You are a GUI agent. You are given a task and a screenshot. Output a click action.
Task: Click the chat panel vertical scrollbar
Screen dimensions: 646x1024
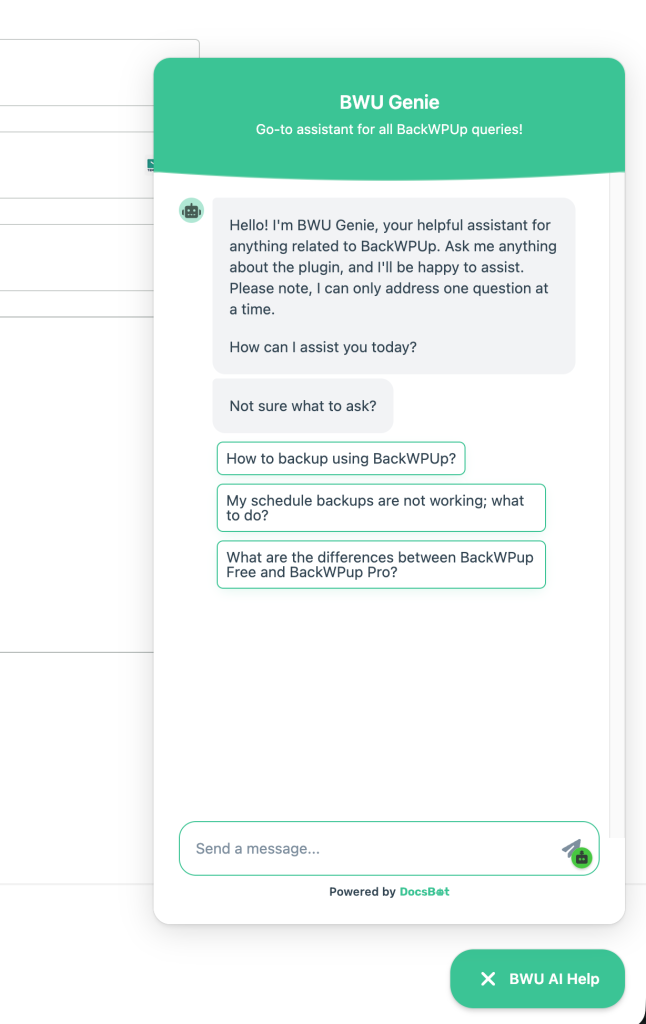point(617,503)
